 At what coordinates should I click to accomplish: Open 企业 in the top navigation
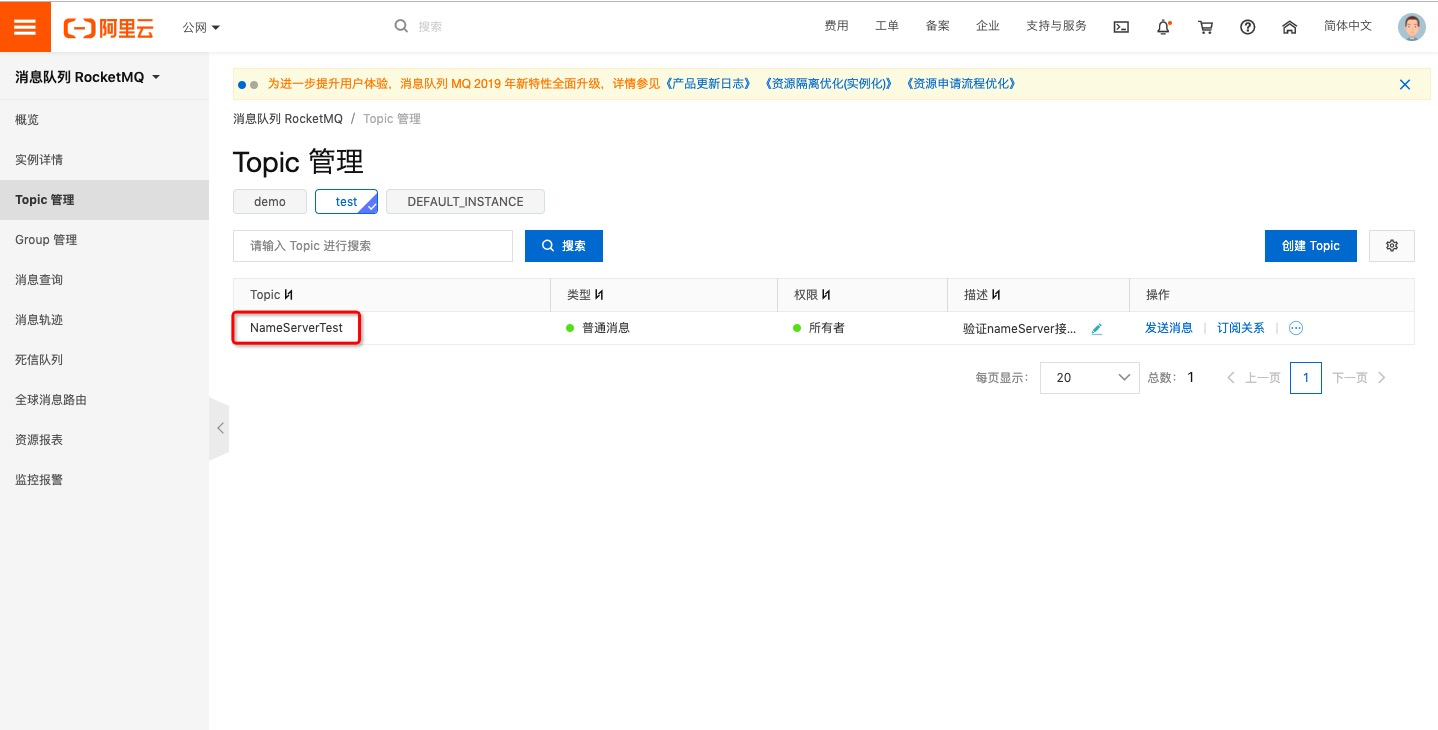[988, 26]
